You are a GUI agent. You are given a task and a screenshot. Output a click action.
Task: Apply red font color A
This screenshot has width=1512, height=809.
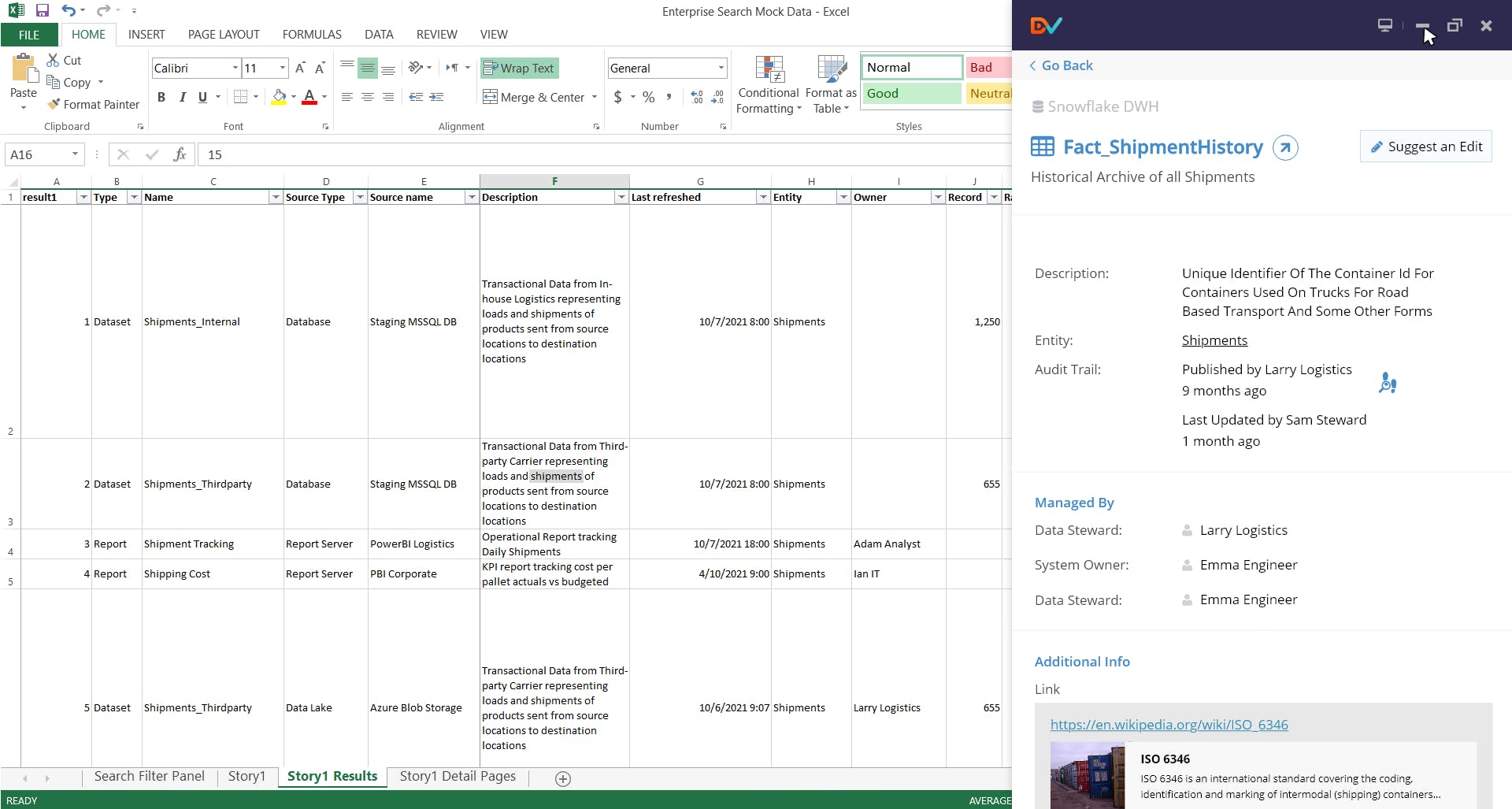coord(309,97)
